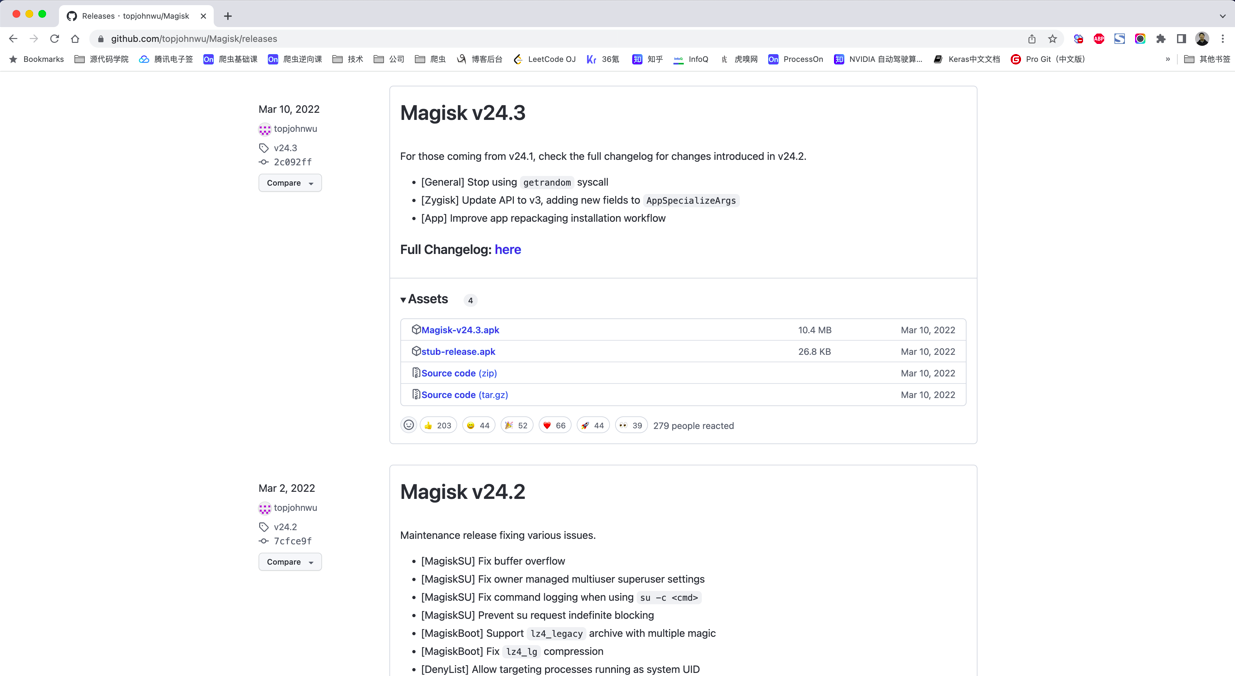Open the 其他书签 folder
The height and width of the screenshot is (676, 1235).
(1207, 59)
